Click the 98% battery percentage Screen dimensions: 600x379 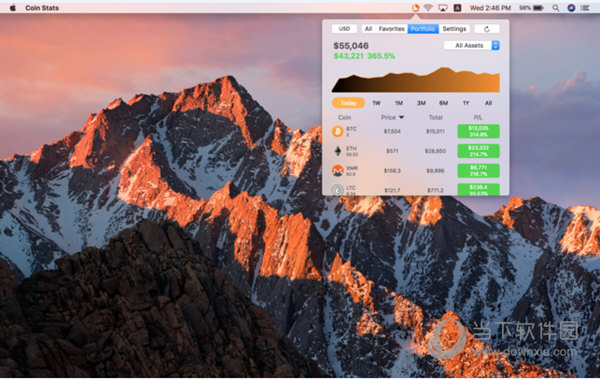(525, 8)
